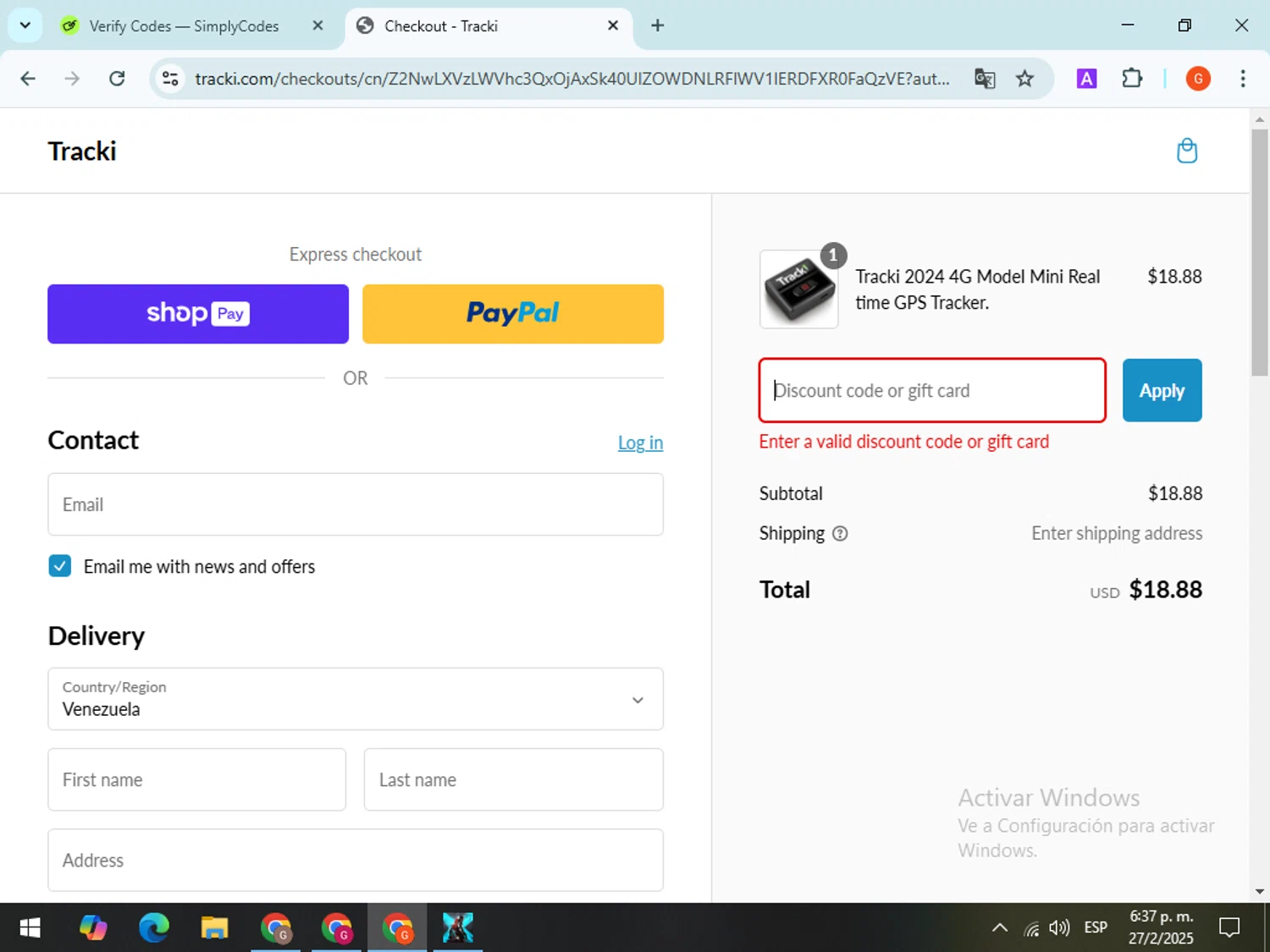Click the Total $18.88 amount
Screen dimensions: 1270x952
1166,590
